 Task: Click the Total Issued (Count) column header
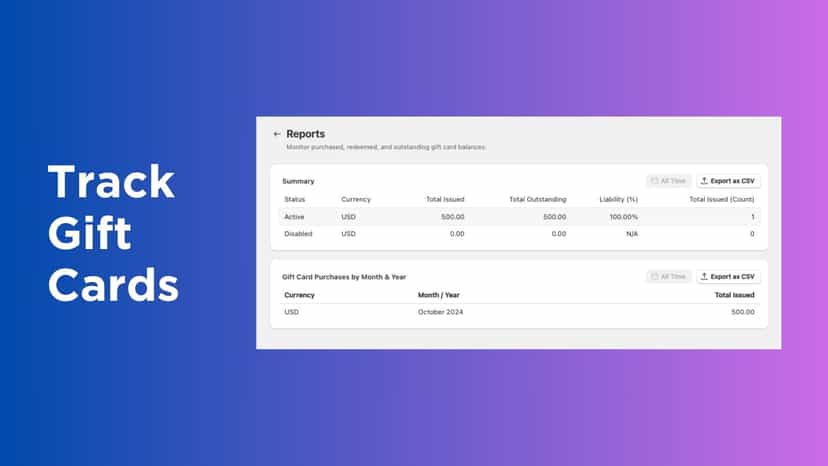point(721,200)
